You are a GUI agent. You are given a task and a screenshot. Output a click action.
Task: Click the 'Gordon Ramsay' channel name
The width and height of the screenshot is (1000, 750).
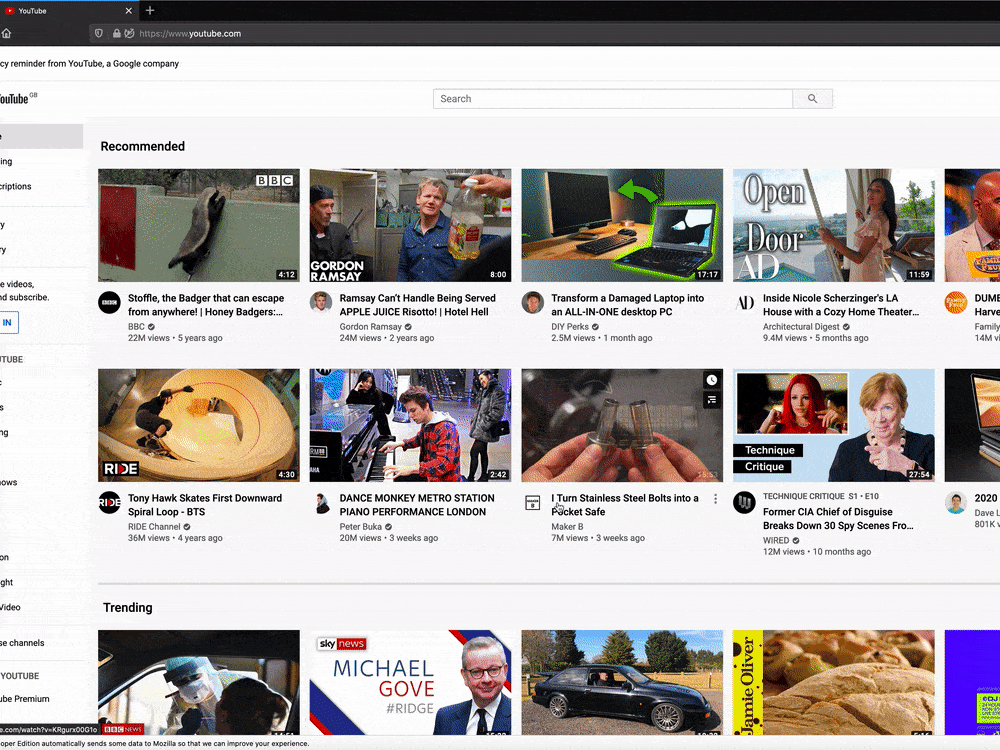pyautogui.click(x=371, y=327)
